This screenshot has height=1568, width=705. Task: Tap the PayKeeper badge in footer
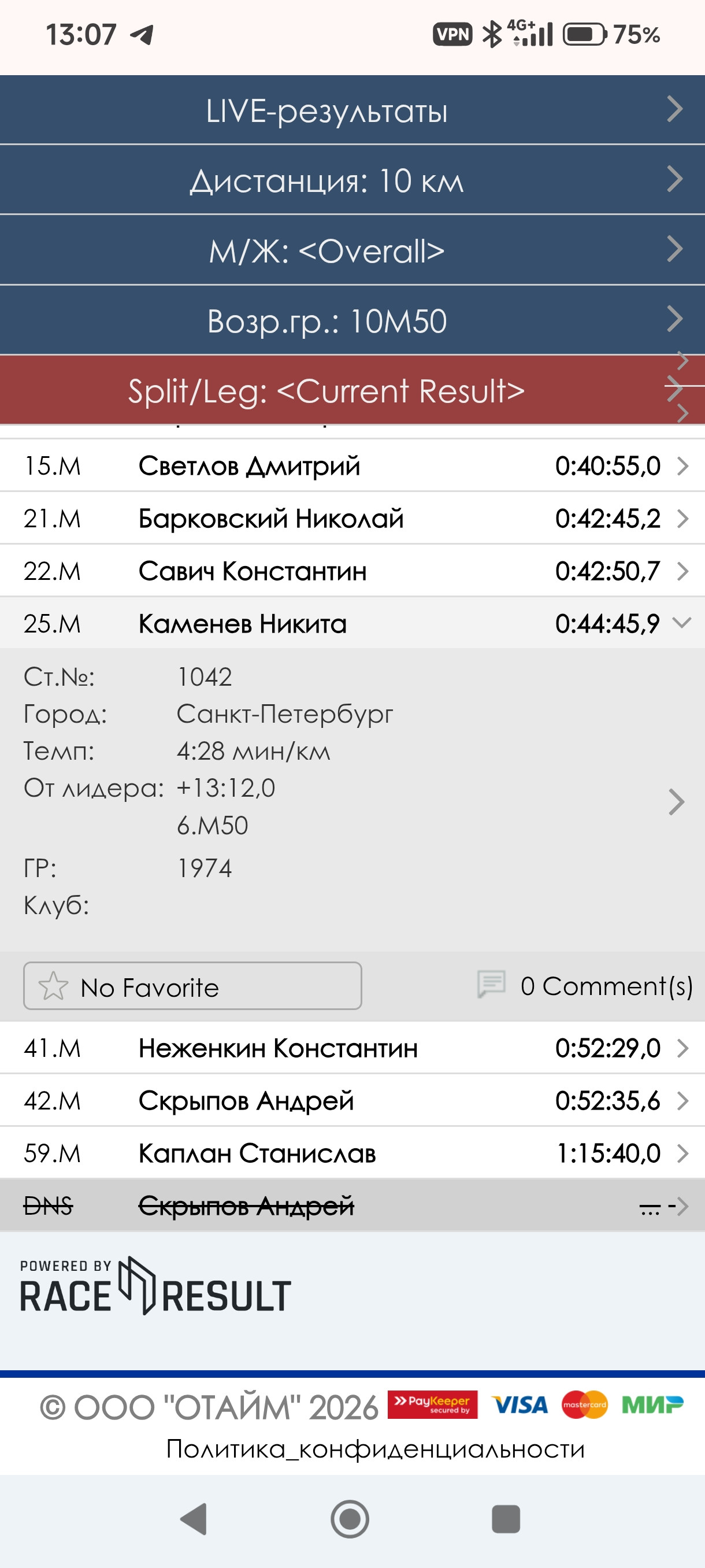[432, 1405]
